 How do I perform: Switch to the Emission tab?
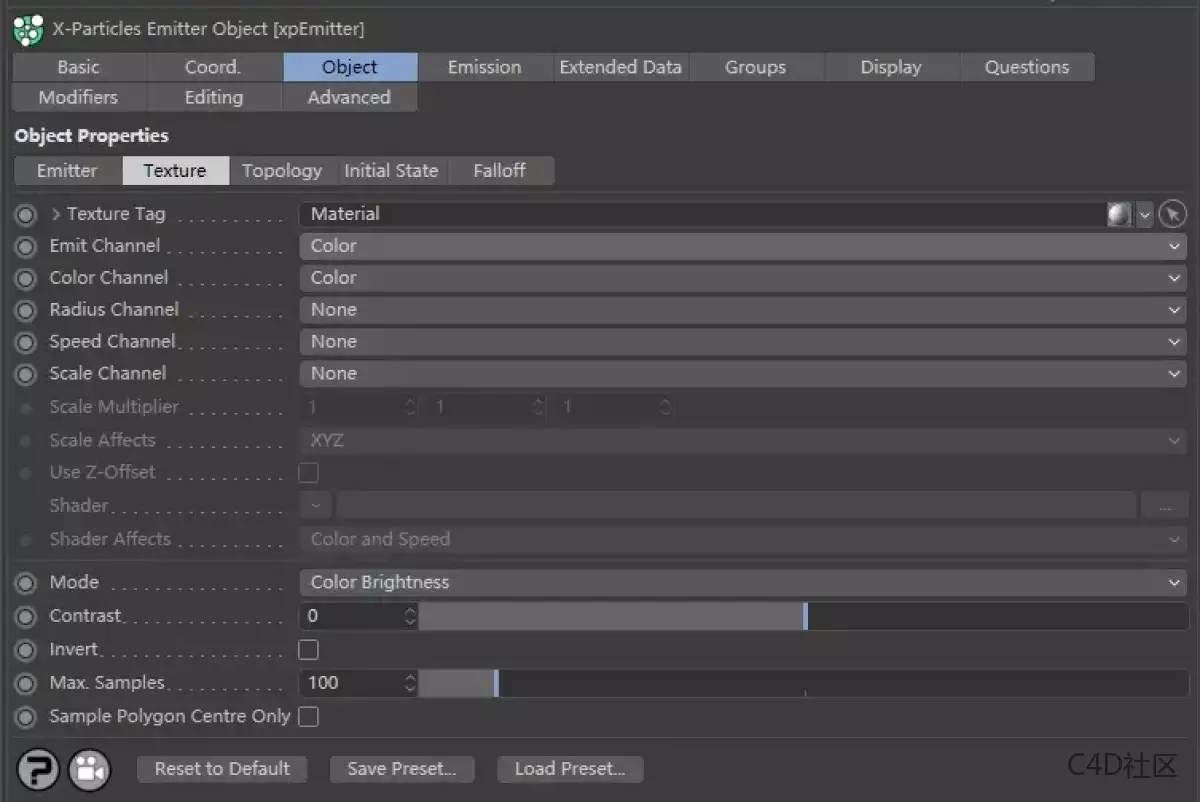pos(485,67)
